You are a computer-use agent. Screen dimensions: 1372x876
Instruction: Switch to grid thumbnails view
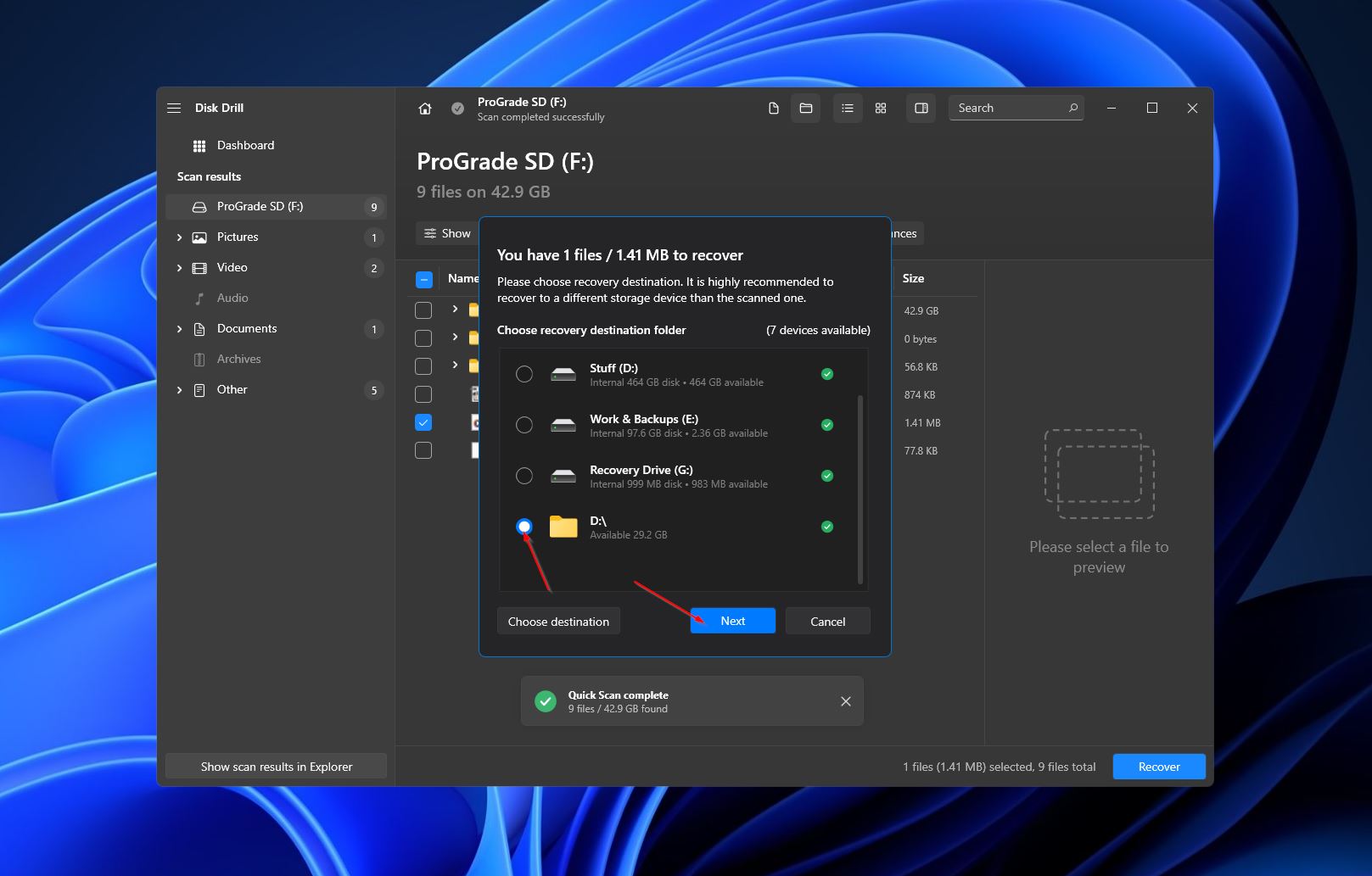tap(881, 108)
